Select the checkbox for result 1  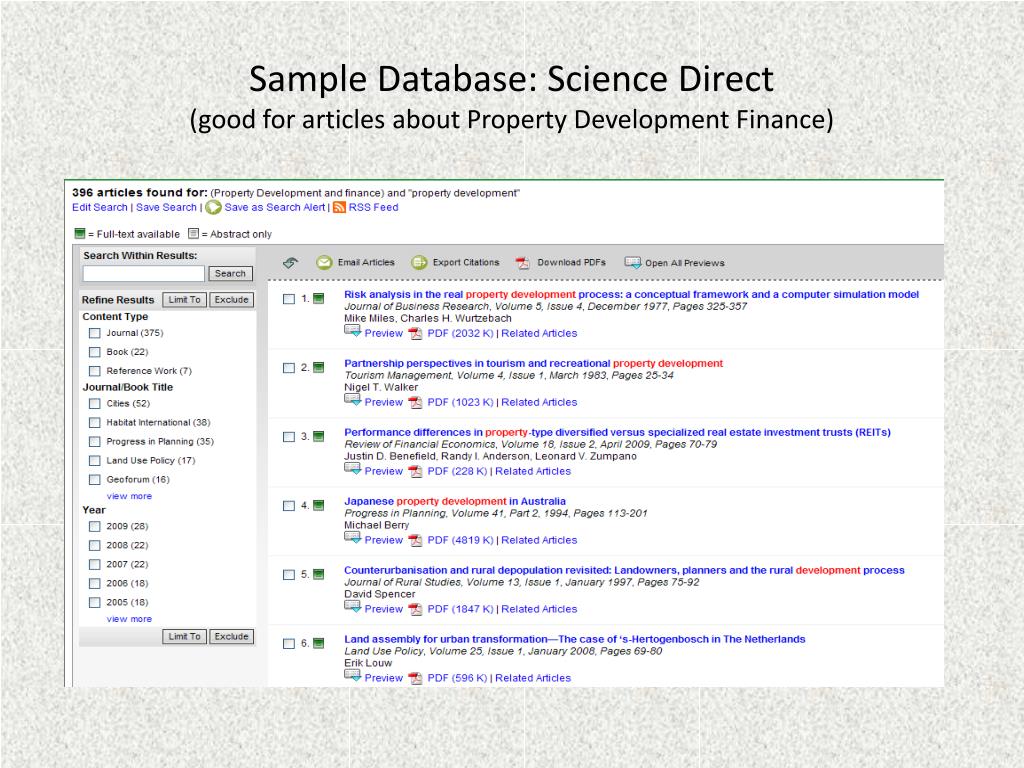pos(289,299)
